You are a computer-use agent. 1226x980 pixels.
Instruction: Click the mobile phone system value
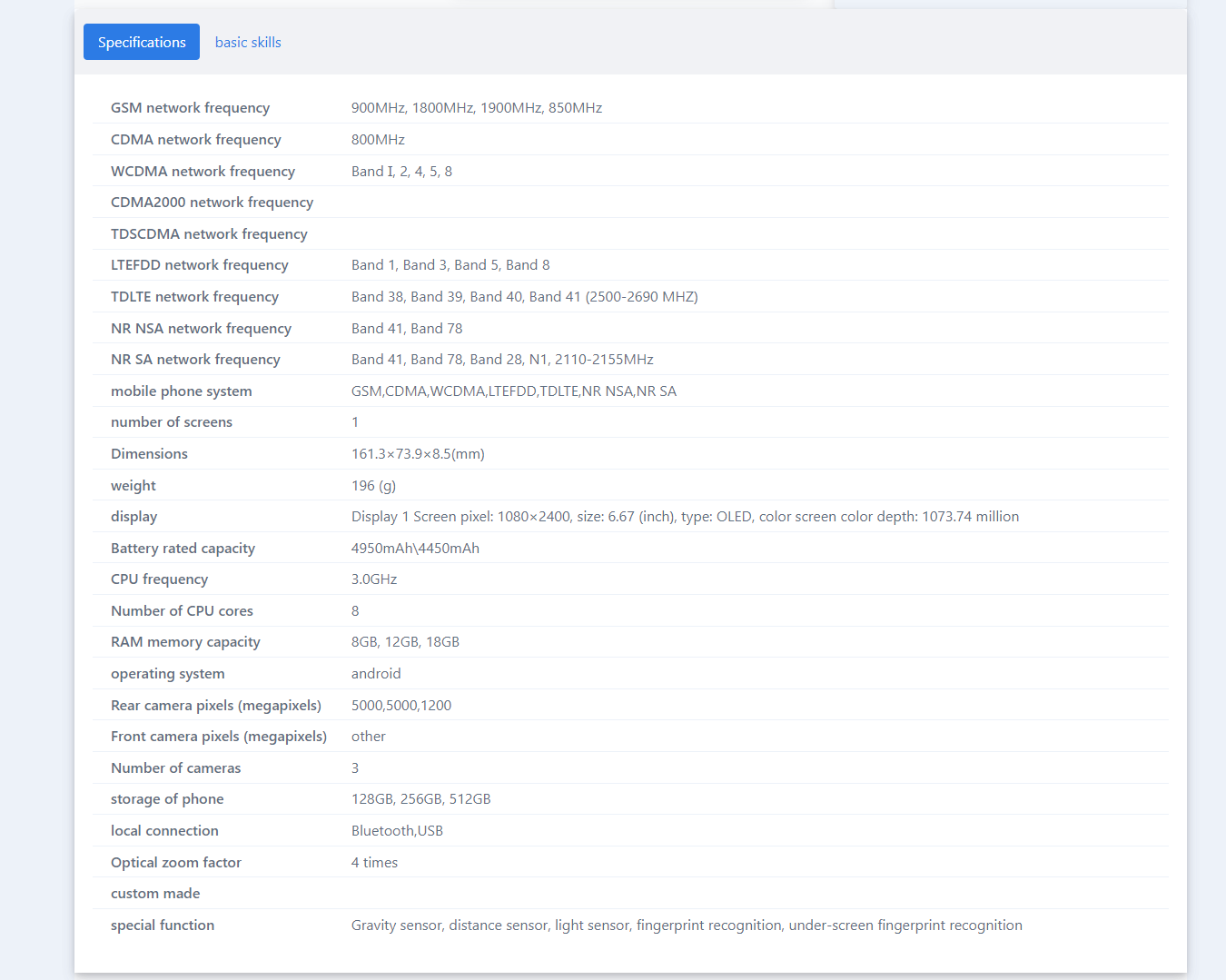(x=514, y=391)
